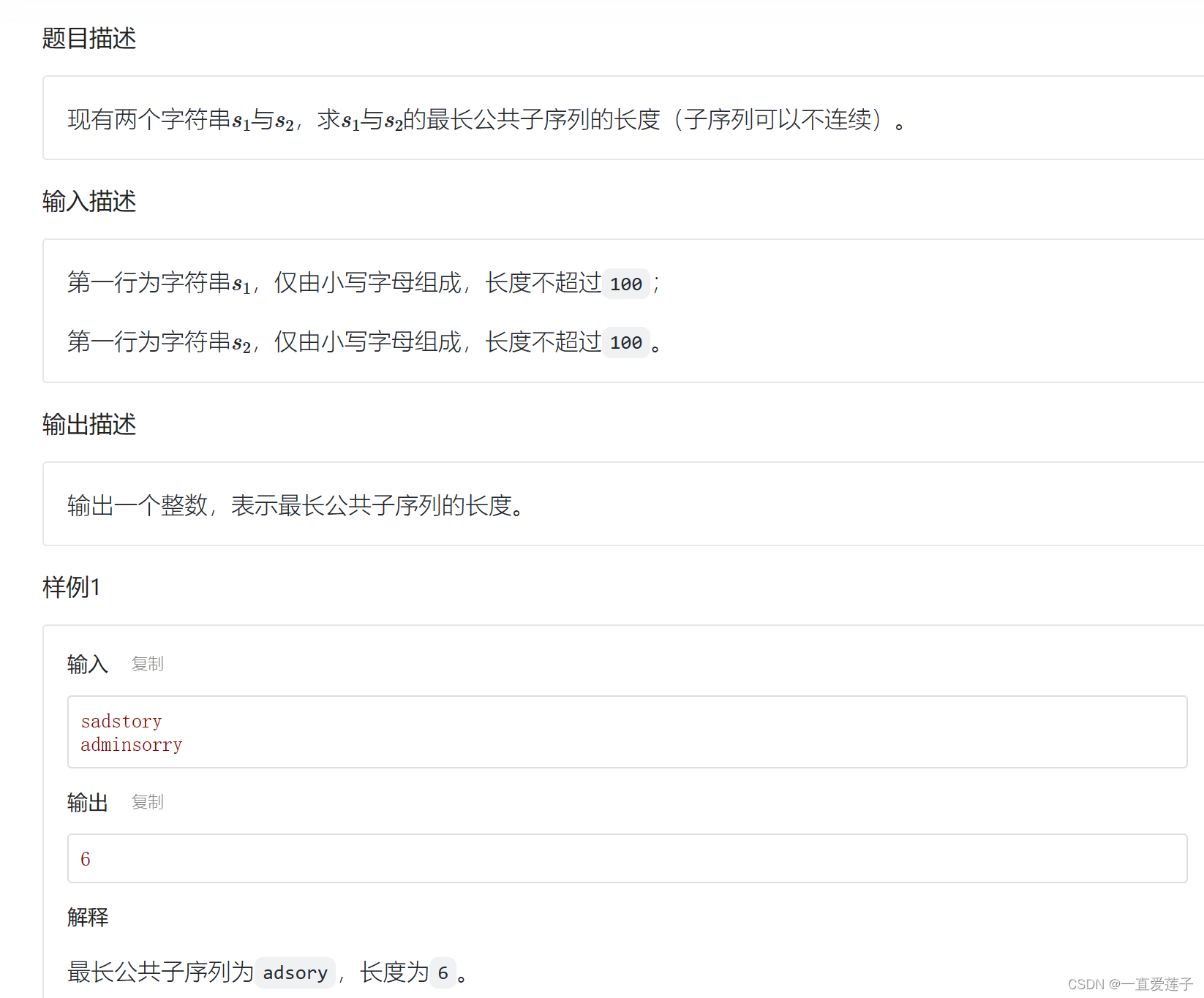
Task: Click the problem statement about 最长公共子序列的长度
Action: tap(487, 120)
